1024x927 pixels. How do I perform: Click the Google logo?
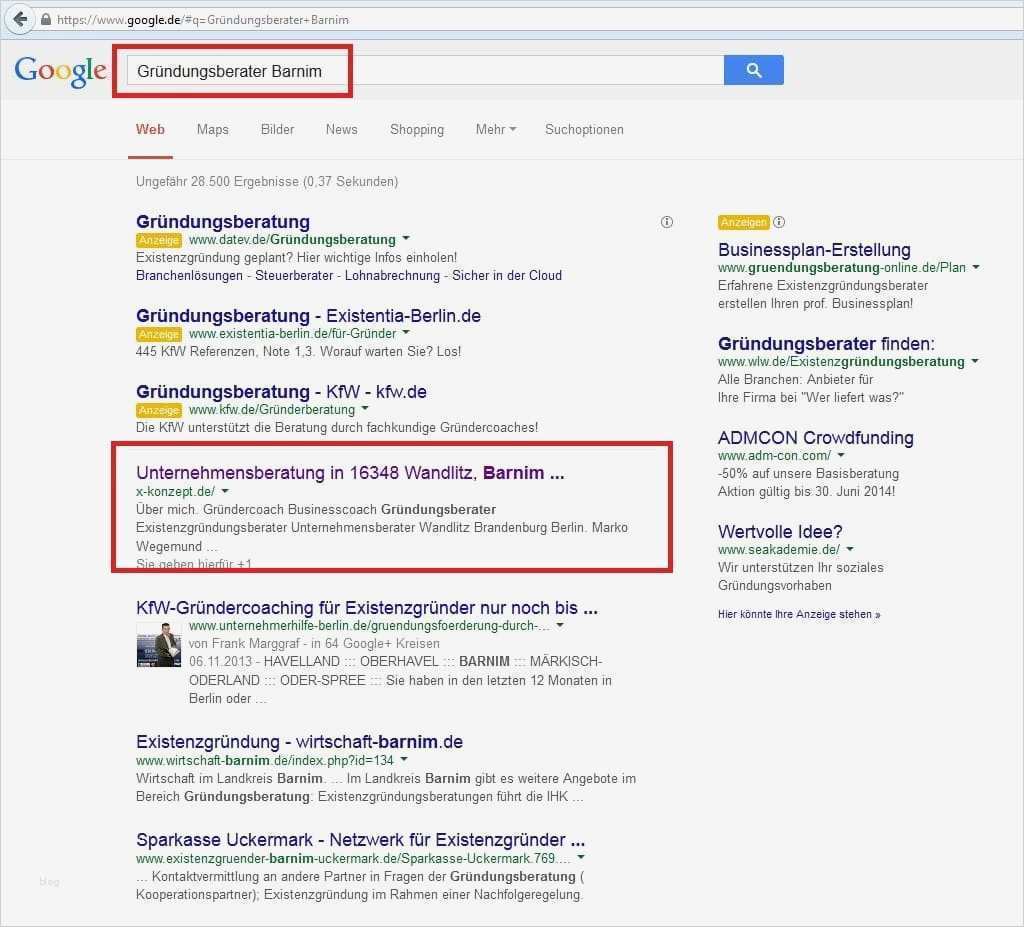point(60,71)
